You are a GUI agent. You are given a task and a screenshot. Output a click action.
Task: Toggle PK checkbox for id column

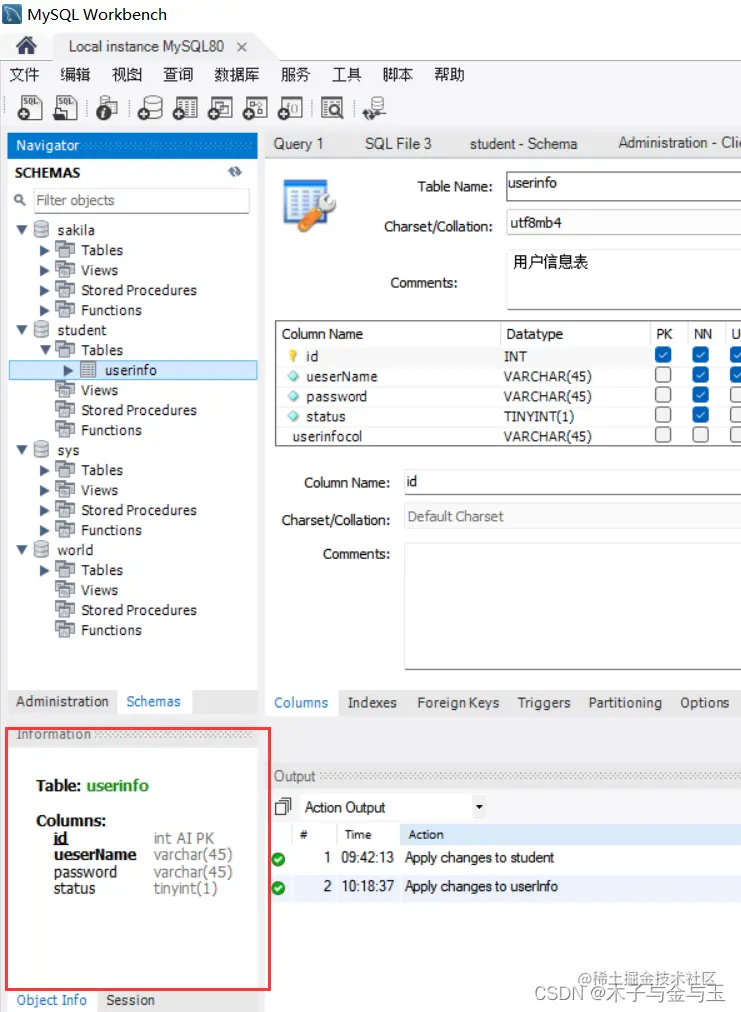pyautogui.click(x=663, y=355)
